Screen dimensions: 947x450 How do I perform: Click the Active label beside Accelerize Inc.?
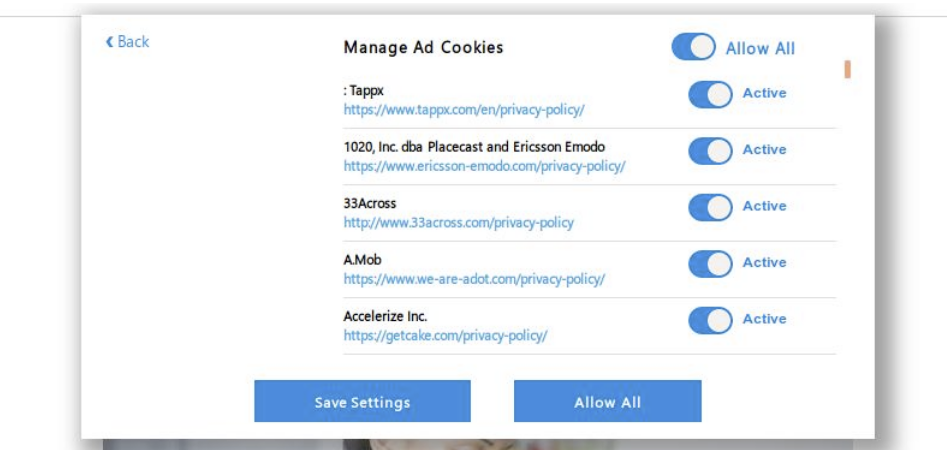tap(764, 319)
